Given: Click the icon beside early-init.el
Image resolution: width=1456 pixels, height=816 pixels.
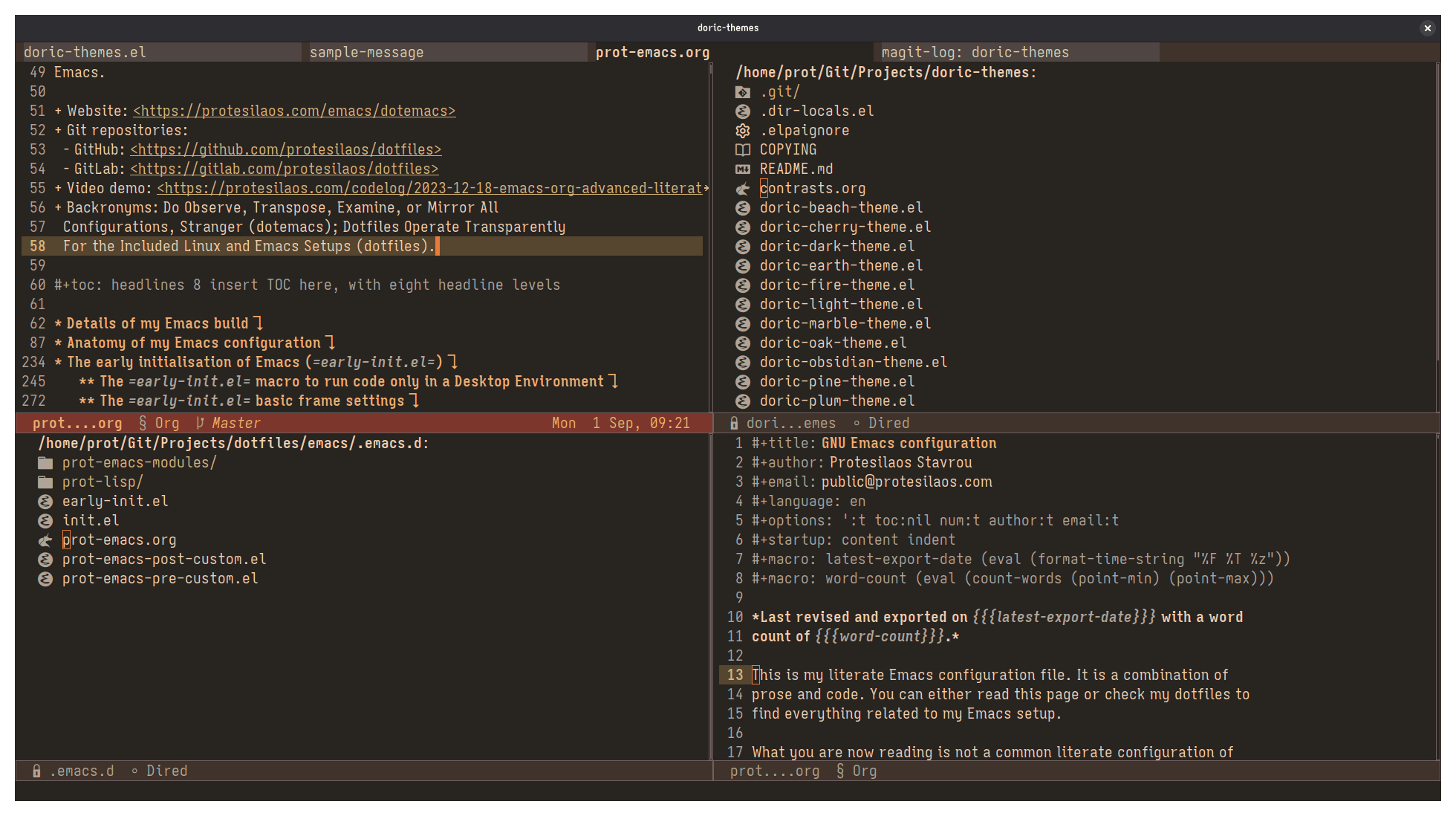Looking at the screenshot, I should pos(45,502).
